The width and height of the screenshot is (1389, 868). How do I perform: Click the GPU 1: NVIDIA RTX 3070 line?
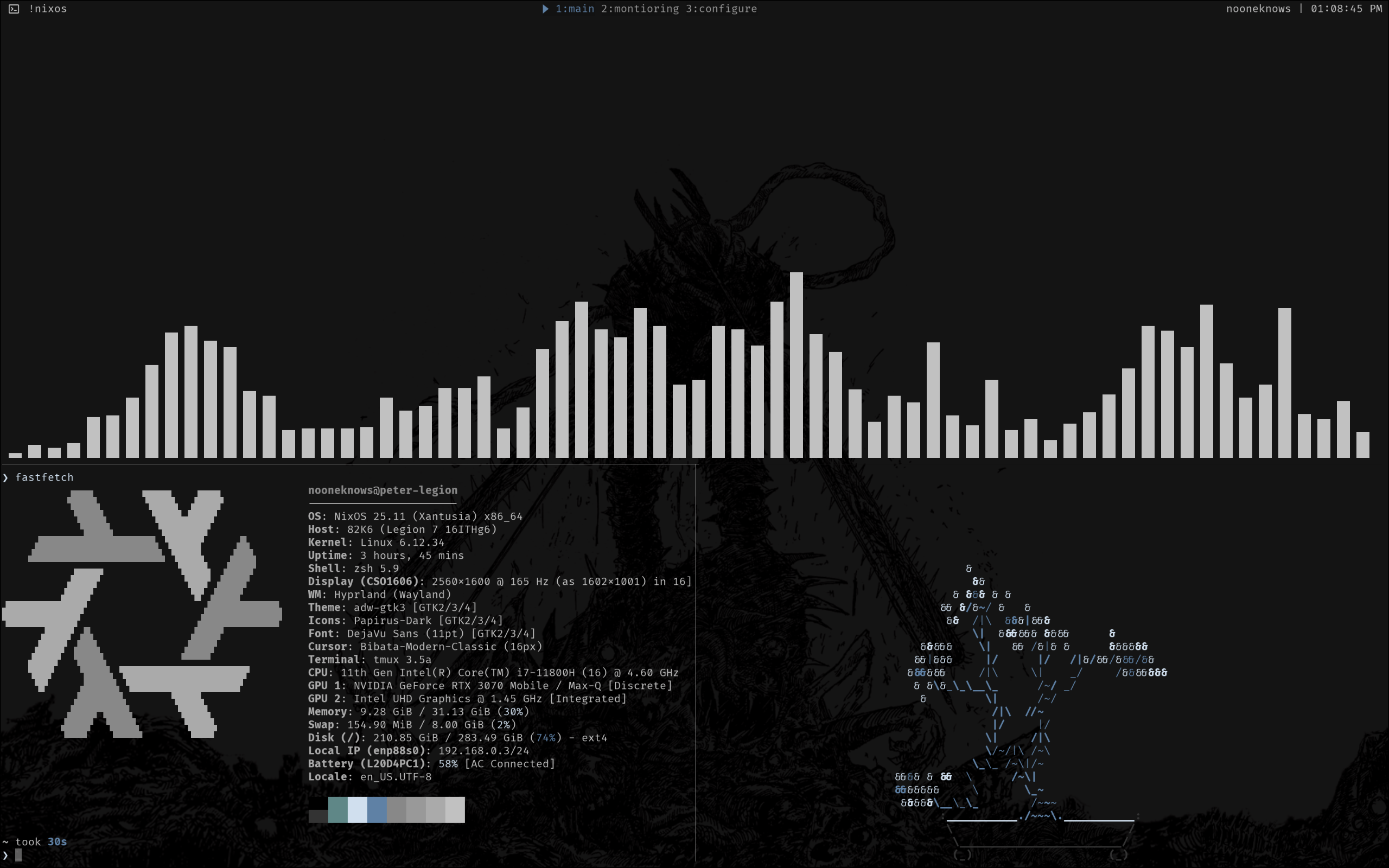490,685
